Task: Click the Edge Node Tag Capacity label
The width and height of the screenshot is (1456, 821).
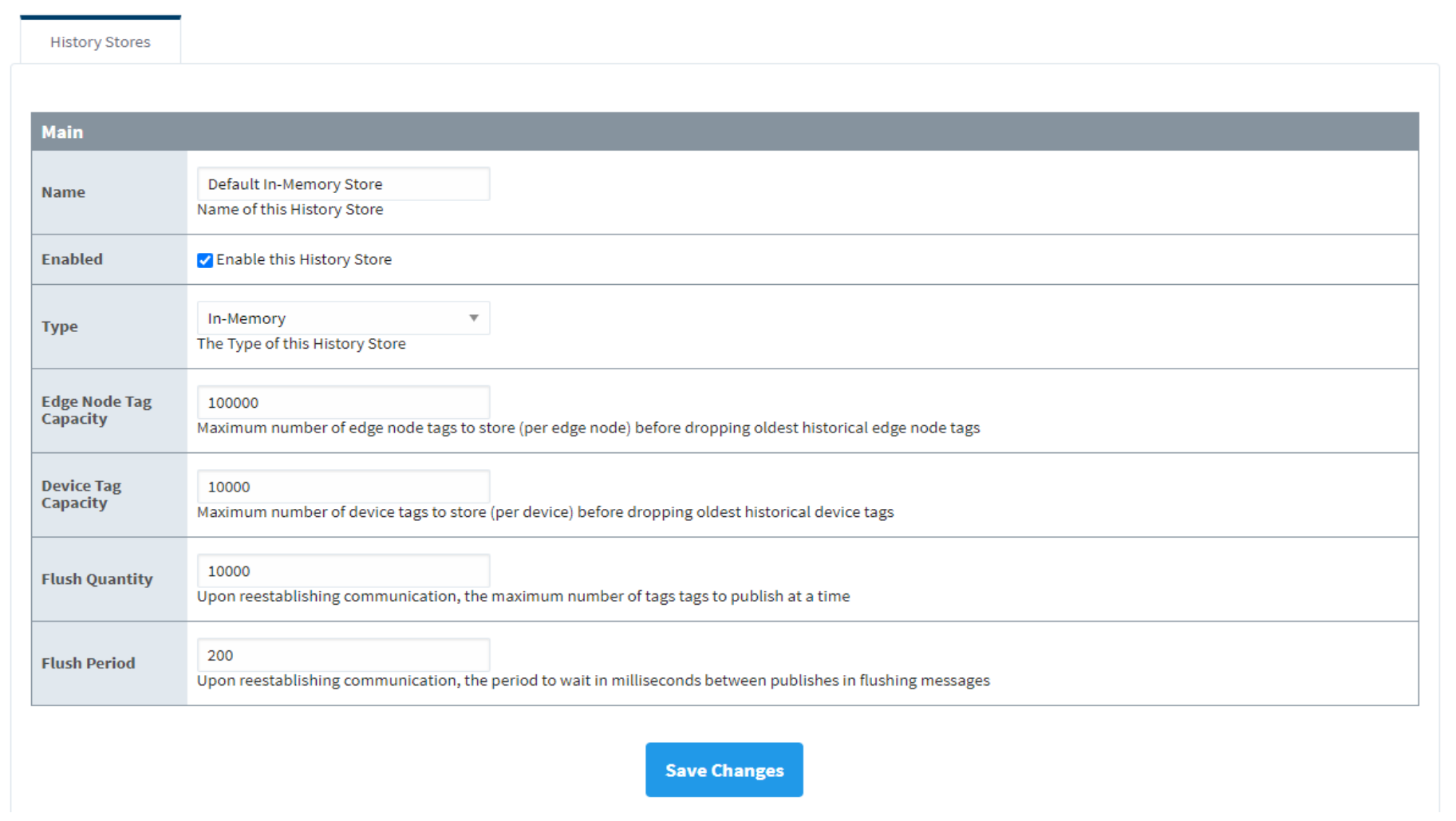Action: click(x=96, y=410)
